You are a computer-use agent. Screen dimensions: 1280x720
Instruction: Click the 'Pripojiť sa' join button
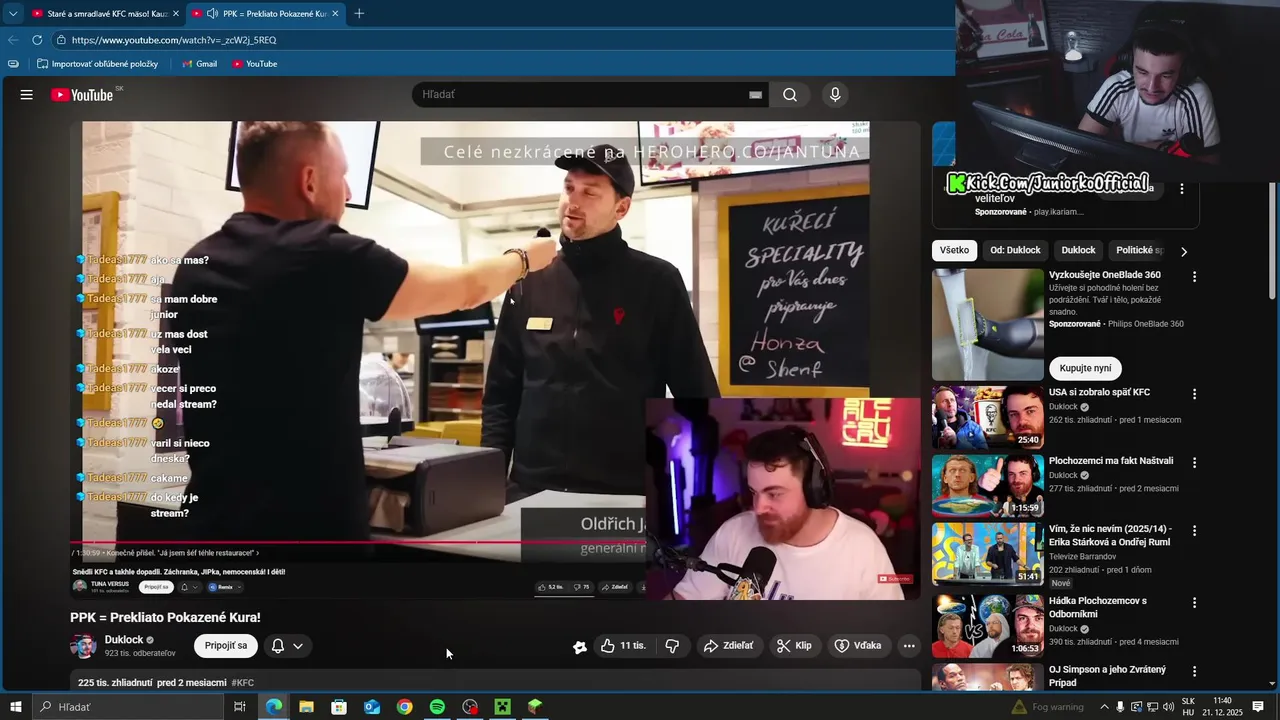pos(226,646)
